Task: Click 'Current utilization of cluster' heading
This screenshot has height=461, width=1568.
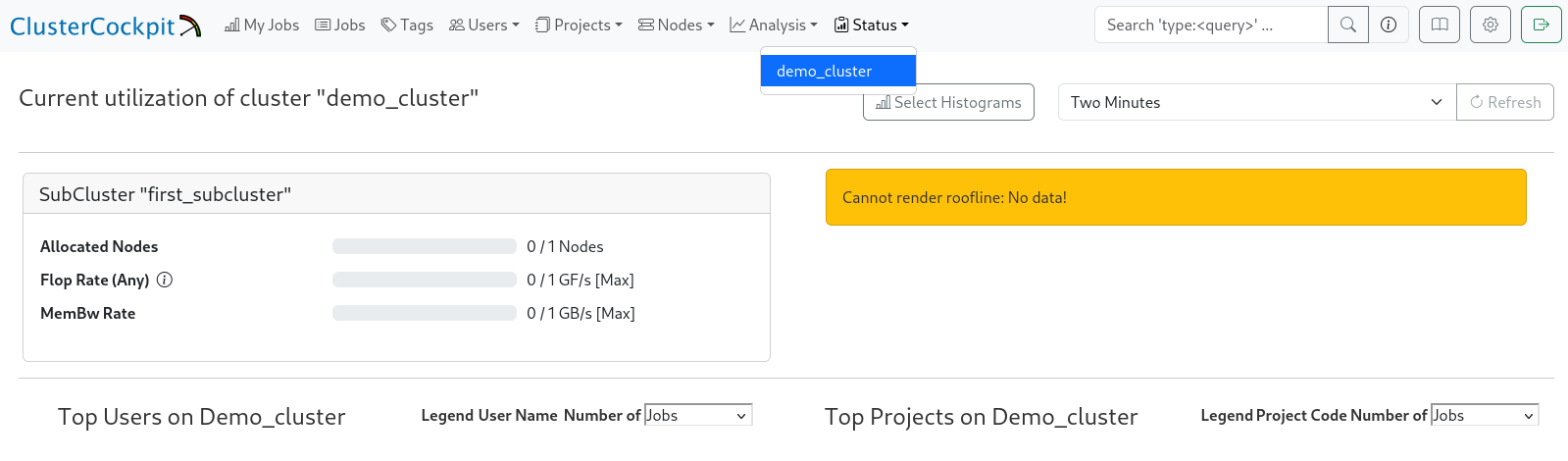Action: coord(249,98)
